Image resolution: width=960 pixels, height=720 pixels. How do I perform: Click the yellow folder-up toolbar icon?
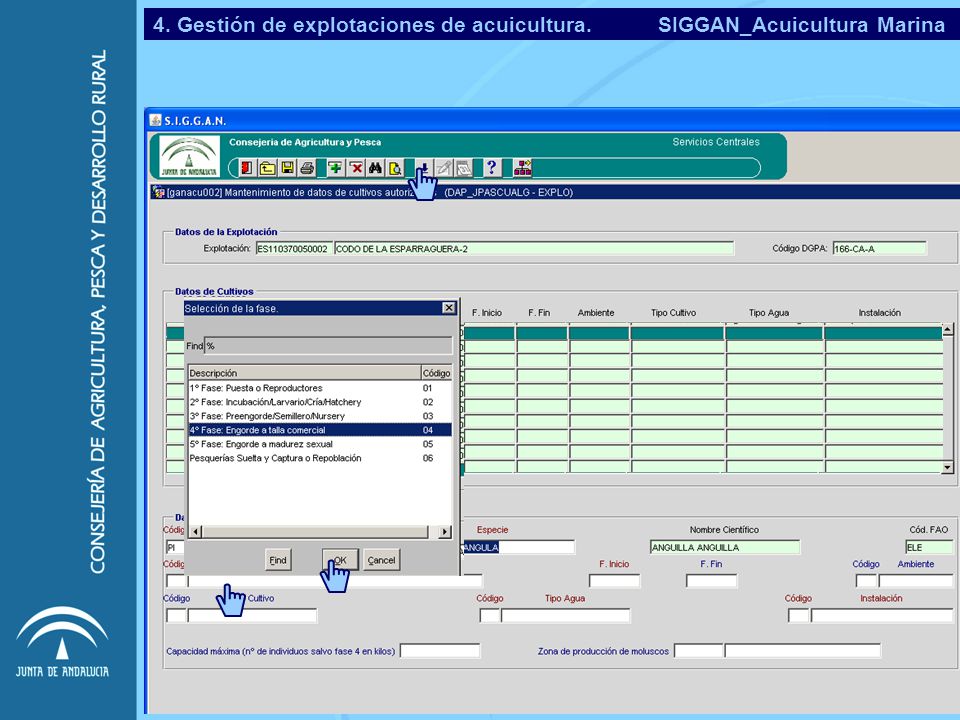[267, 168]
